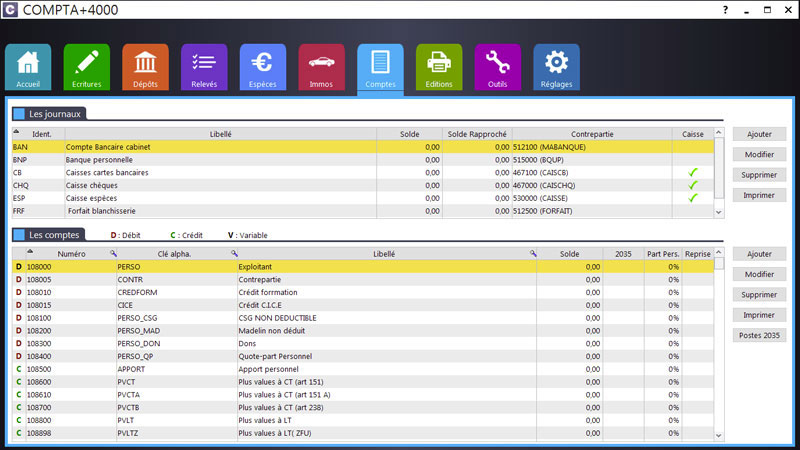Viewport: 800px width, 450px height.
Task: Select the Les journaux tab
Action: [x=49, y=114]
